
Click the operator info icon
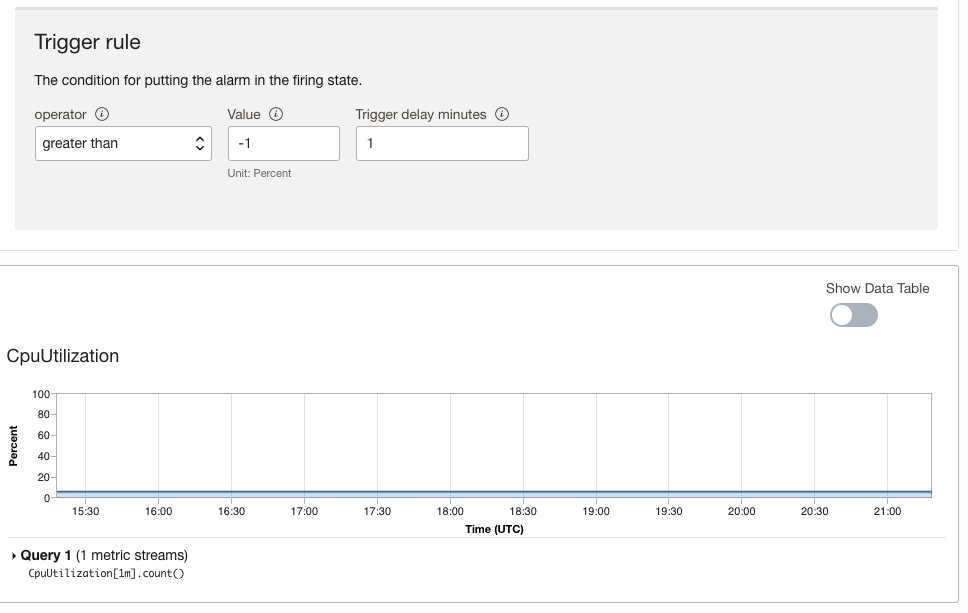coord(101,115)
